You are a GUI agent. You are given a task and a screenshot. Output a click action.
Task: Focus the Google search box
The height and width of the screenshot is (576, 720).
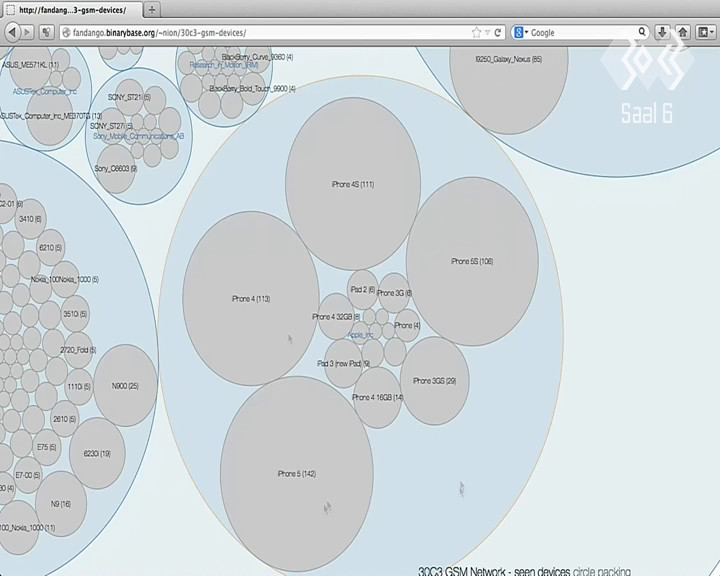click(x=581, y=33)
